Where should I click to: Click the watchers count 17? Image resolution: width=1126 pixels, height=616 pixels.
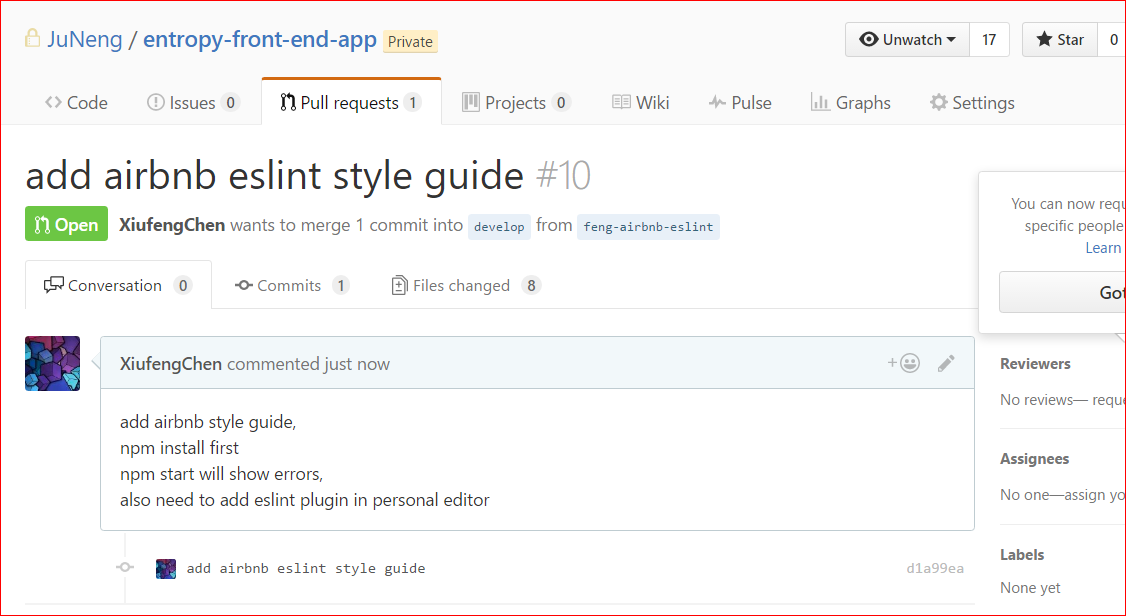[x=989, y=39]
